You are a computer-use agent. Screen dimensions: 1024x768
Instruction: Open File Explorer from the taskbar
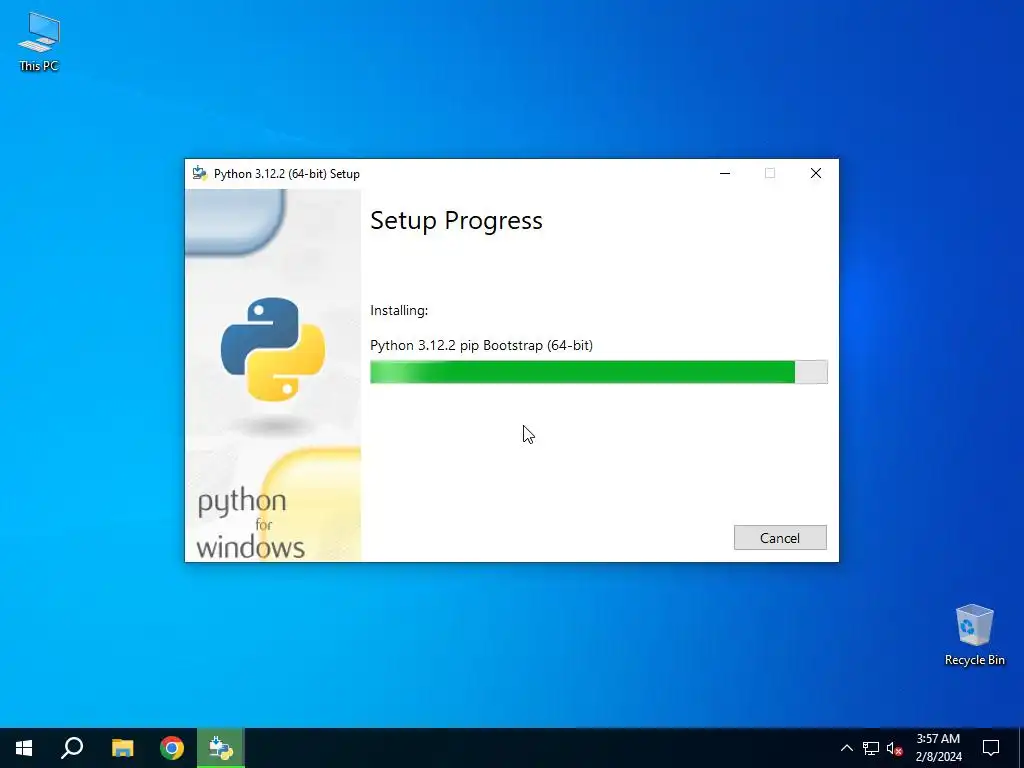point(122,748)
